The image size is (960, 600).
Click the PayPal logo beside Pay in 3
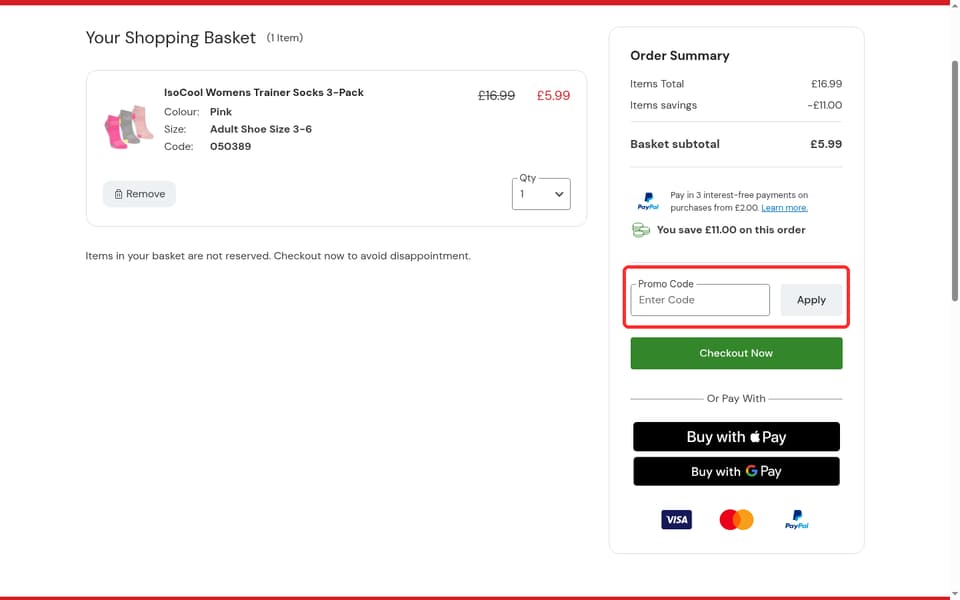[x=648, y=201]
